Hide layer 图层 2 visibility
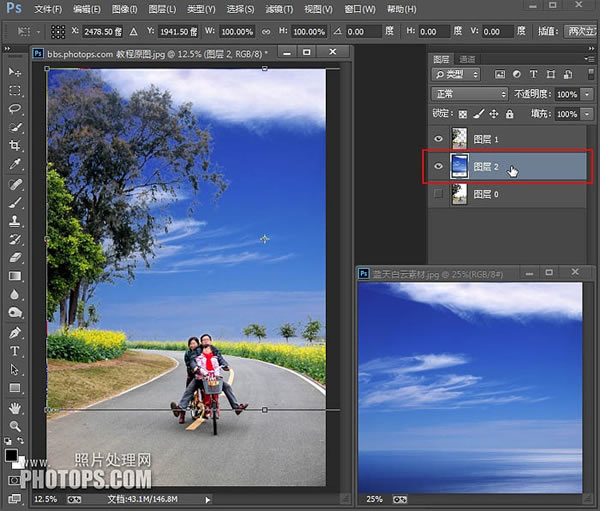This screenshot has width=600, height=511. 439,166
